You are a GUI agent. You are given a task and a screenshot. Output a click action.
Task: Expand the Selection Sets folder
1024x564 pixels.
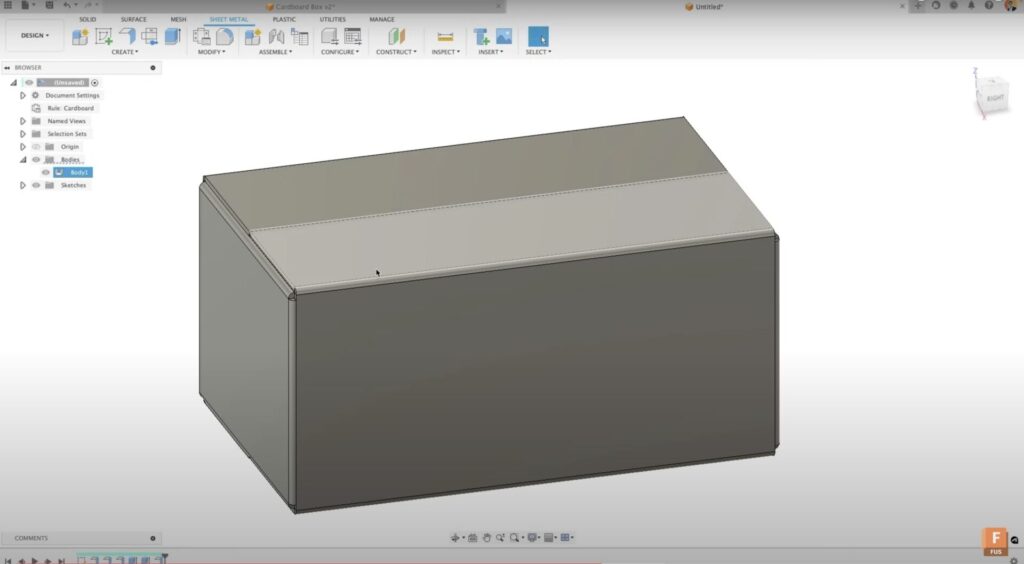tap(23, 134)
